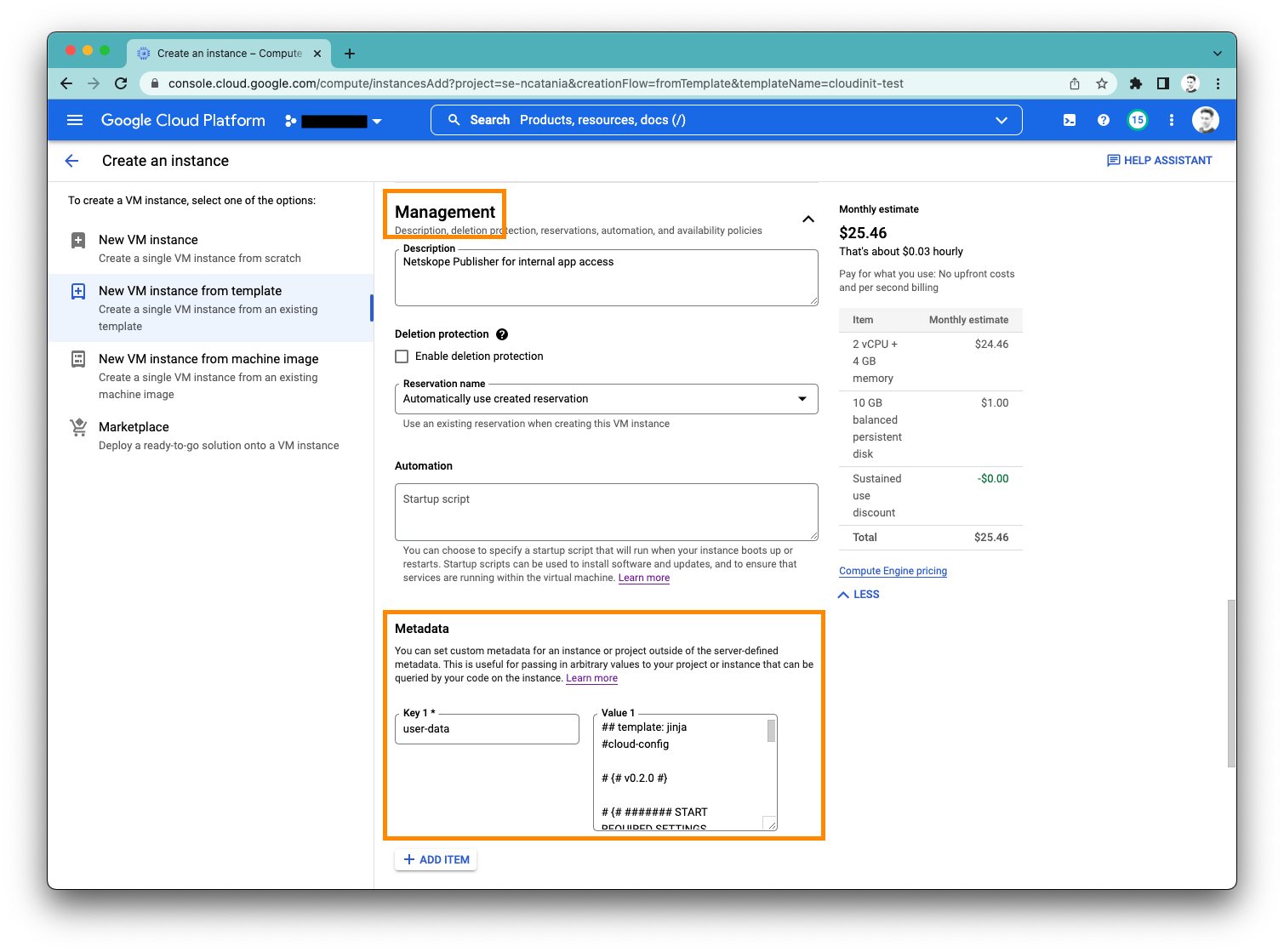The image size is (1284, 952).
Task: Click the Marketplace cart icon
Action: [78, 427]
